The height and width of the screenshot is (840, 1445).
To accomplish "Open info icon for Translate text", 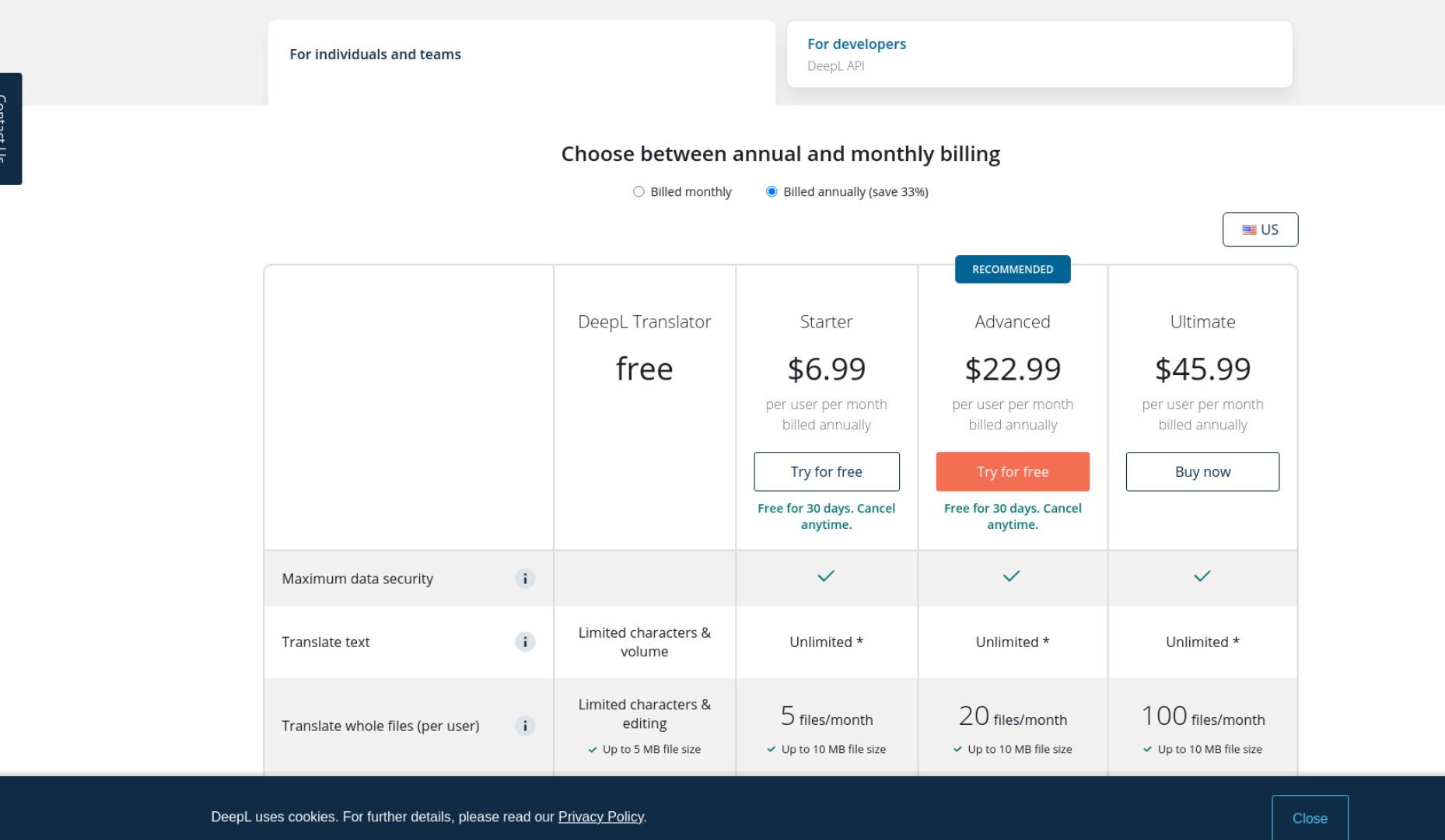I will [525, 642].
